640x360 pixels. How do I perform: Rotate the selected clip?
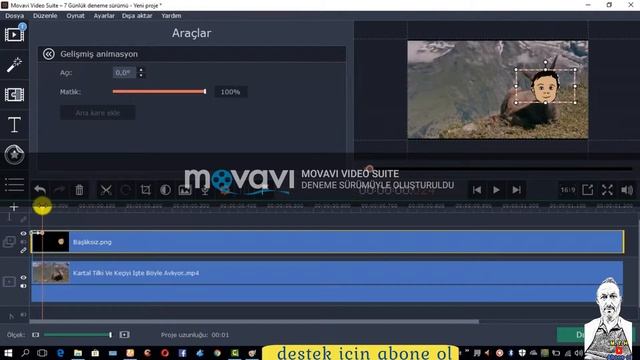[x=126, y=190]
